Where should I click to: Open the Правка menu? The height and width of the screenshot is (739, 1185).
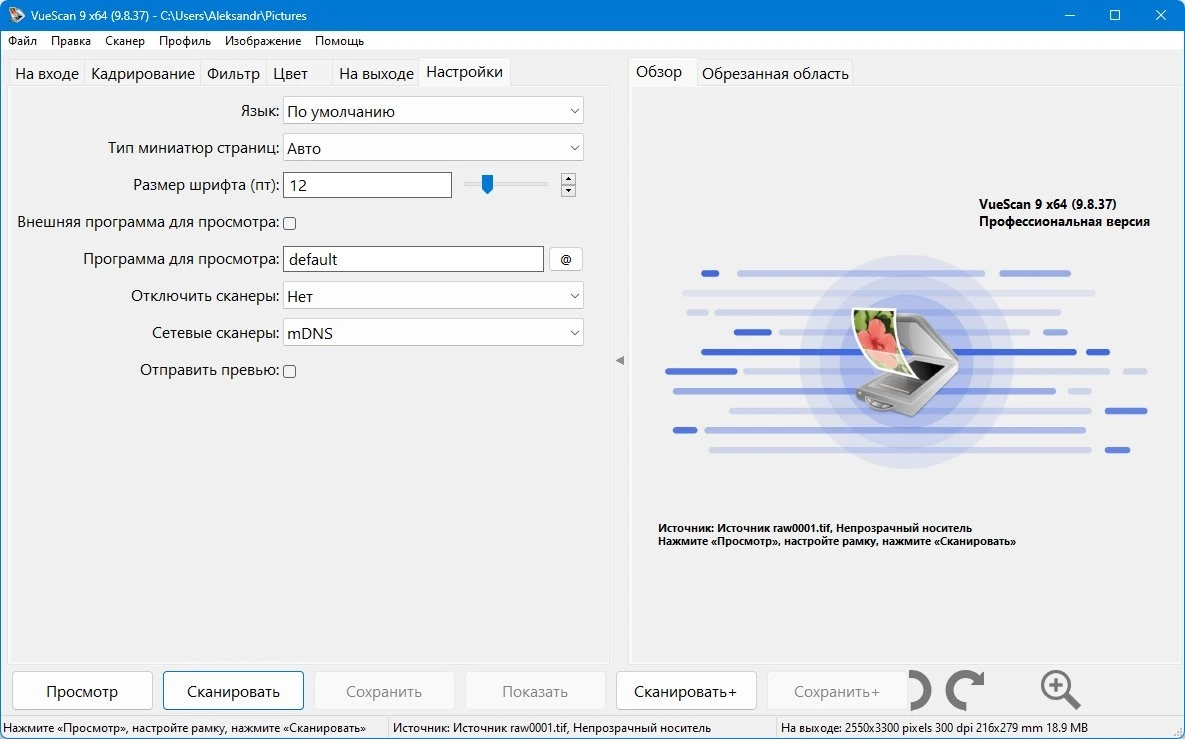click(71, 41)
